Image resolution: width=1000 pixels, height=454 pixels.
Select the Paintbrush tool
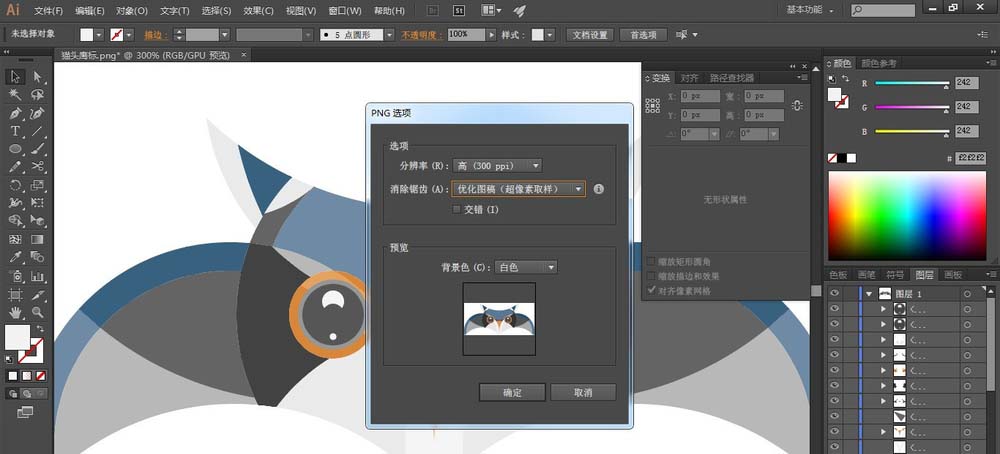(x=38, y=149)
